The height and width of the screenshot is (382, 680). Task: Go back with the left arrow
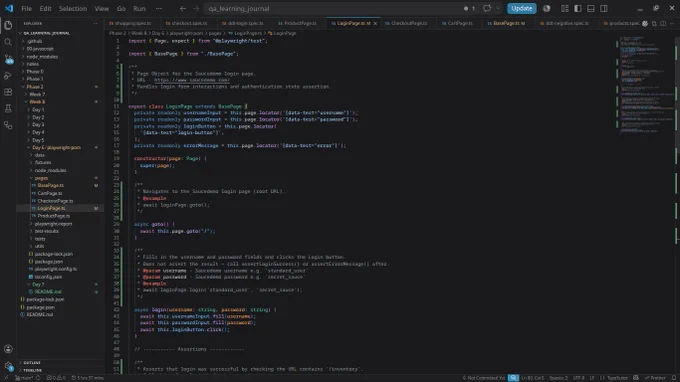coord(183,8)
